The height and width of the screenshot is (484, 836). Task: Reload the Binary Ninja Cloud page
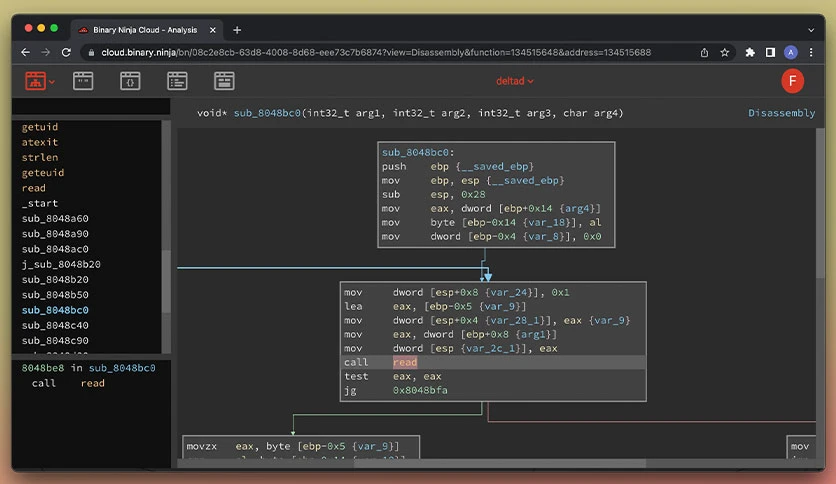click(x=66, y=52)
